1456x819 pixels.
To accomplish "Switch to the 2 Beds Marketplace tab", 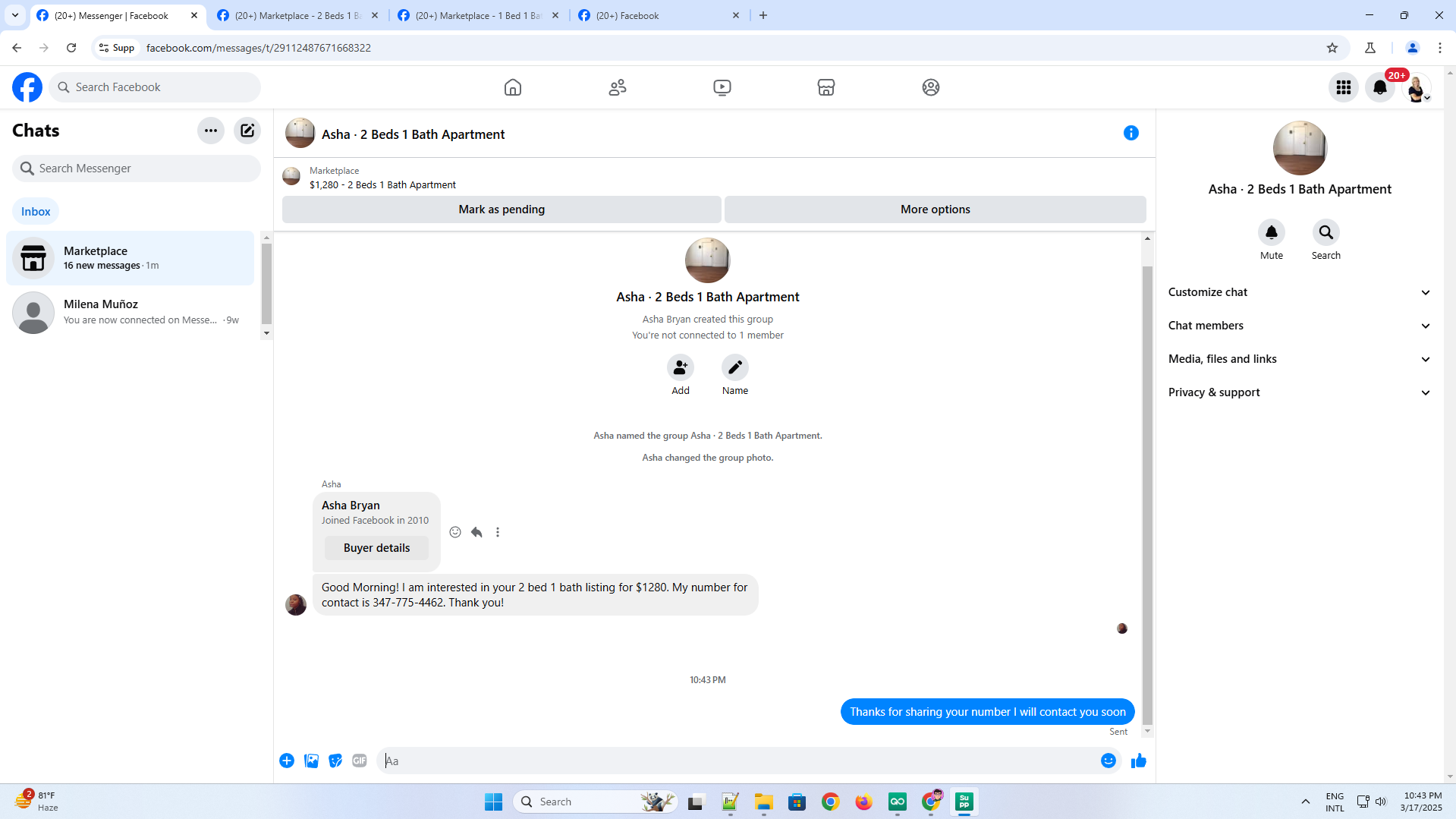I will point(297,15).
